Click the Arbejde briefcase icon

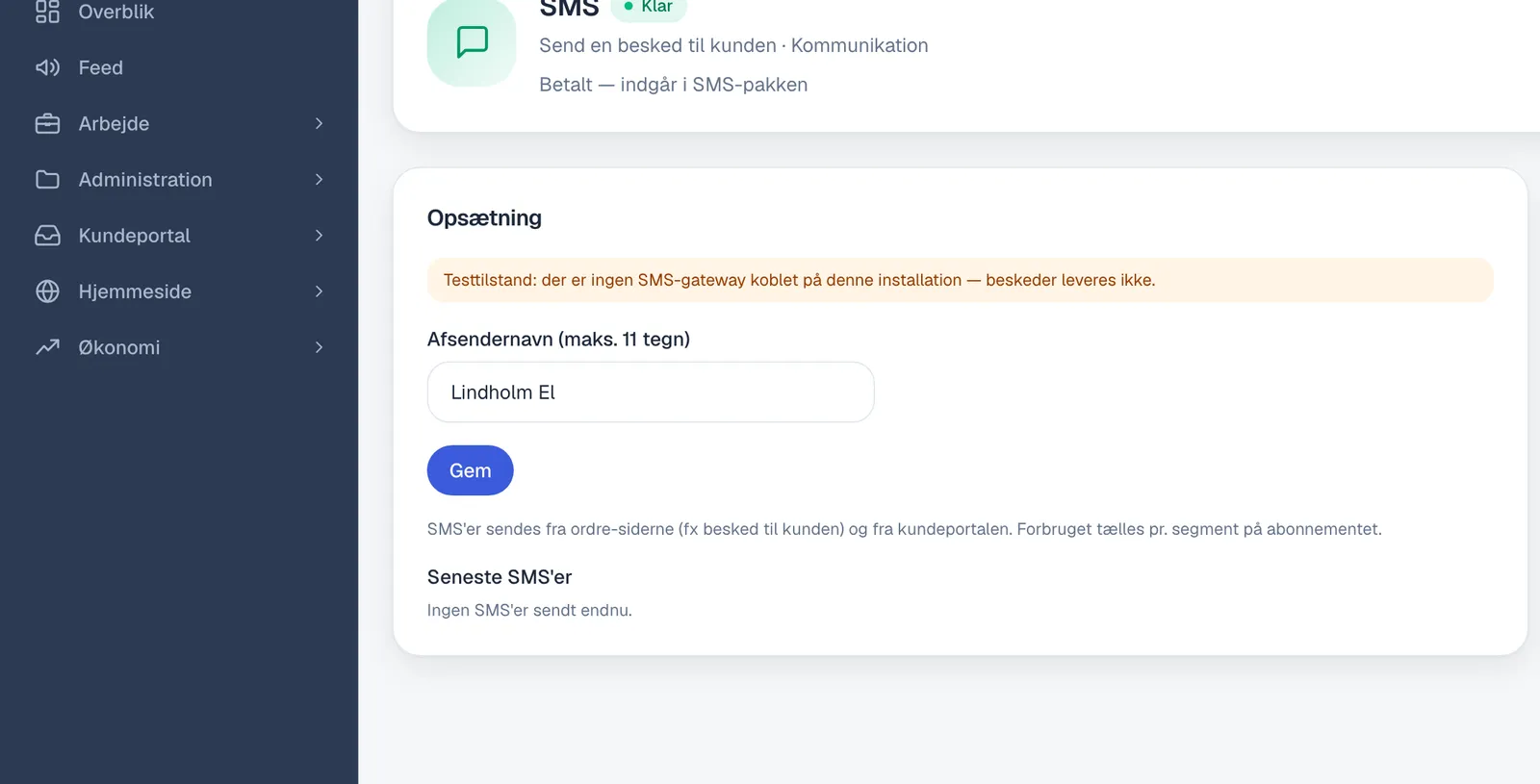click(x=47, y=123)
